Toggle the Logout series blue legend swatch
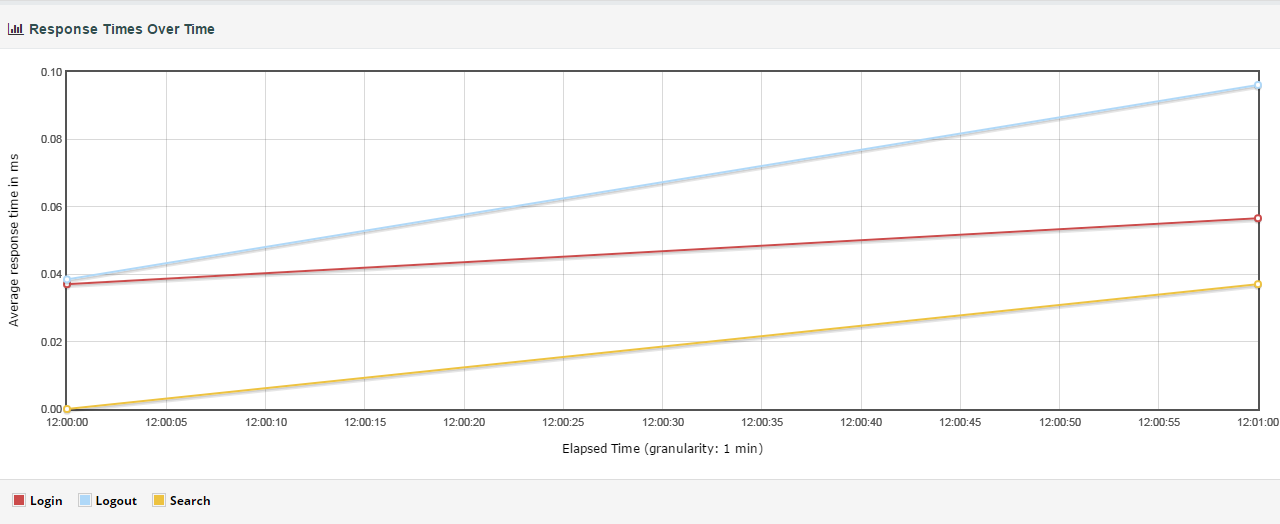This screenshot has height=524, width=1280. 85,500
